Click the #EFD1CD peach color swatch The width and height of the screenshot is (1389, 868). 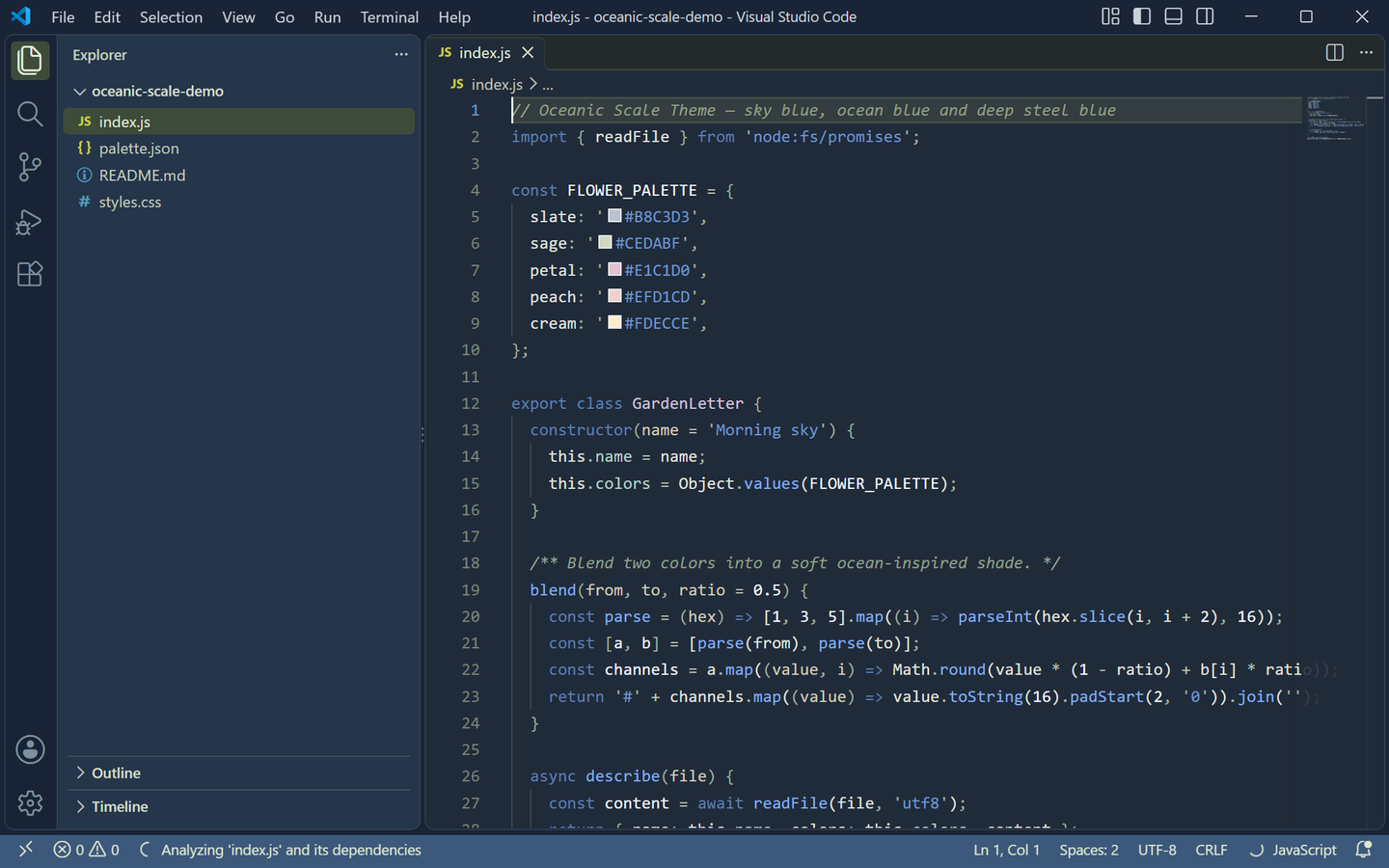point(614,295)
